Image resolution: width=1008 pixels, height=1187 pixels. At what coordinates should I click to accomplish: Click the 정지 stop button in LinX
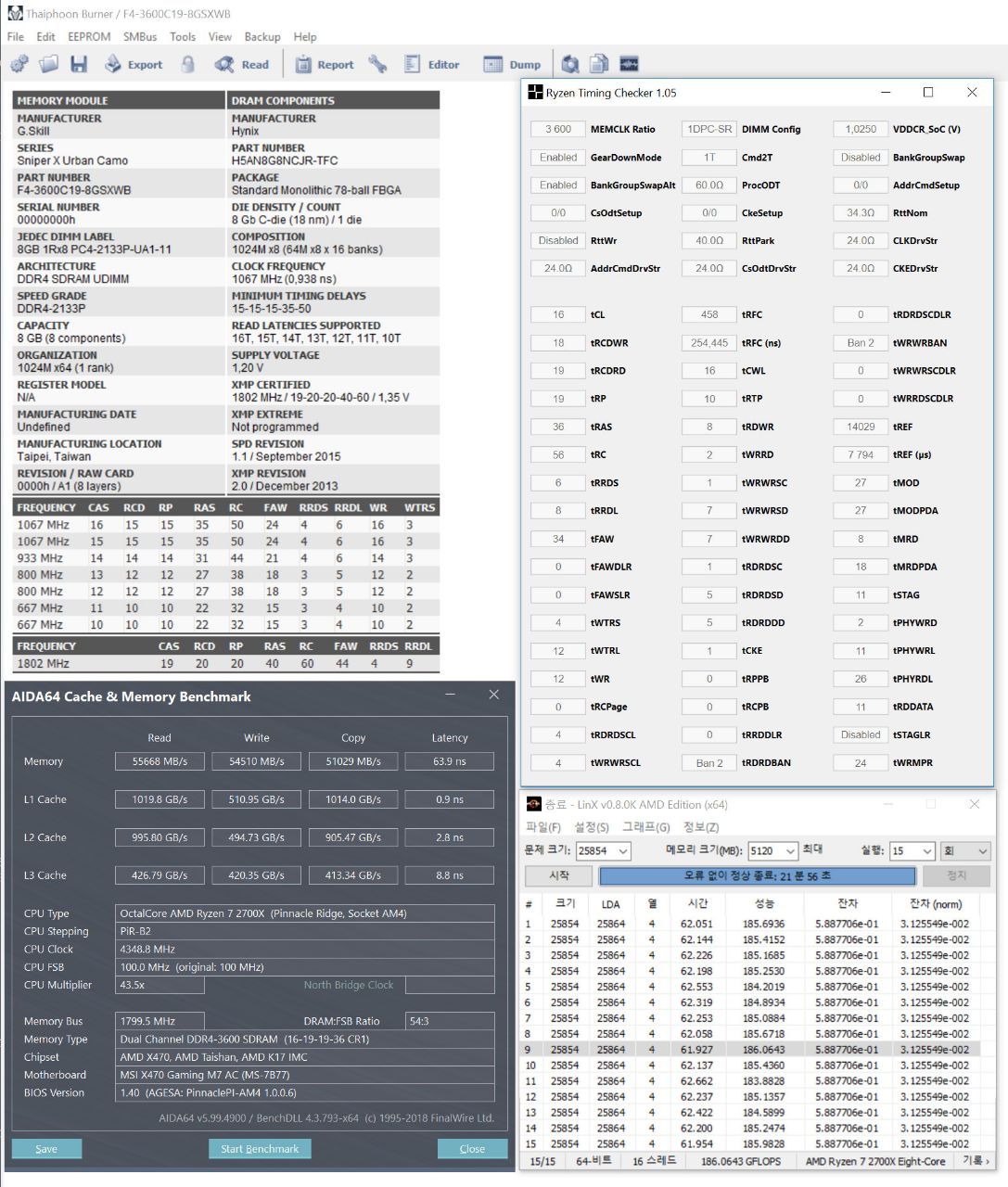click(956, 875)
